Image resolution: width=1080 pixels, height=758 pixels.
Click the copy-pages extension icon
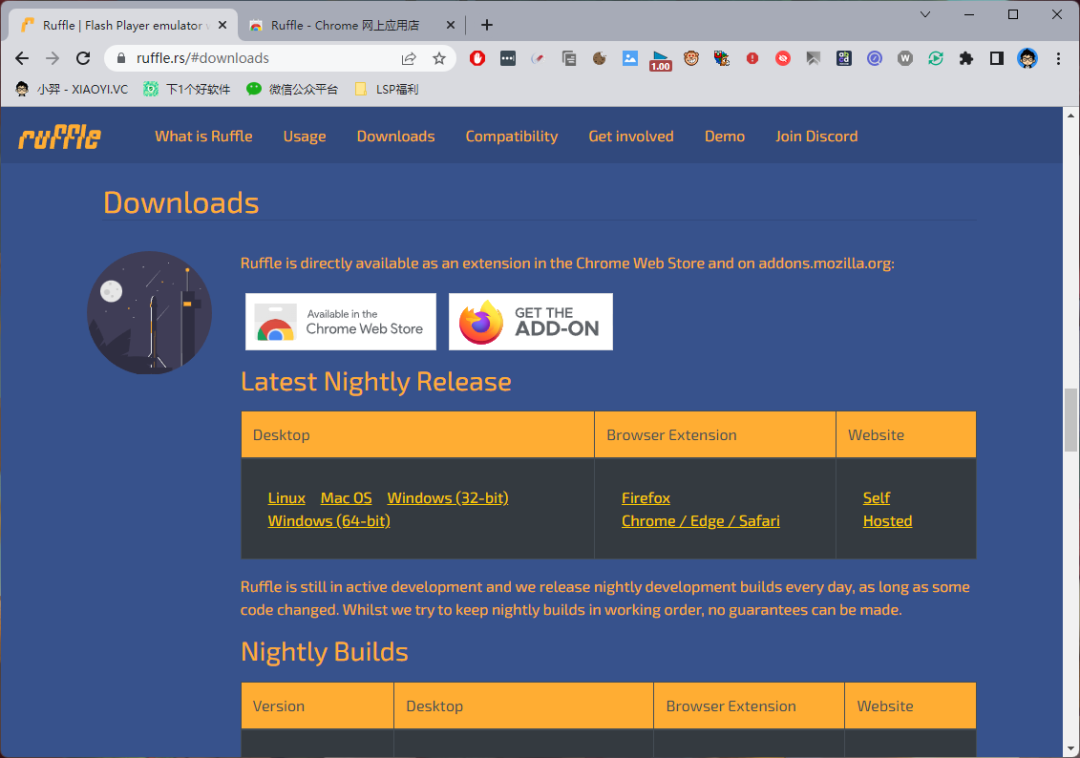tap(569, 59)
